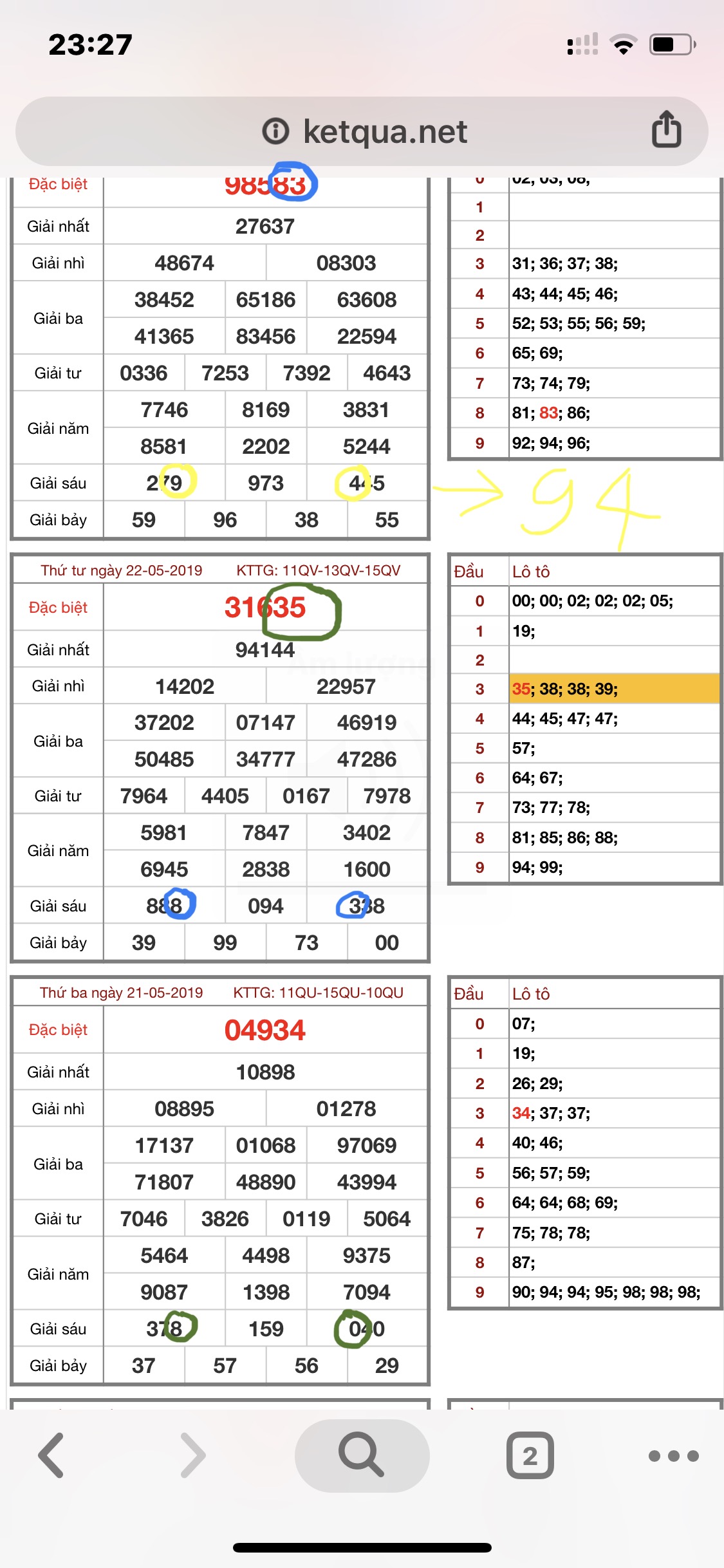Click the first prize number 94144
Screen dimensions: 724x1568
[265, 650]
